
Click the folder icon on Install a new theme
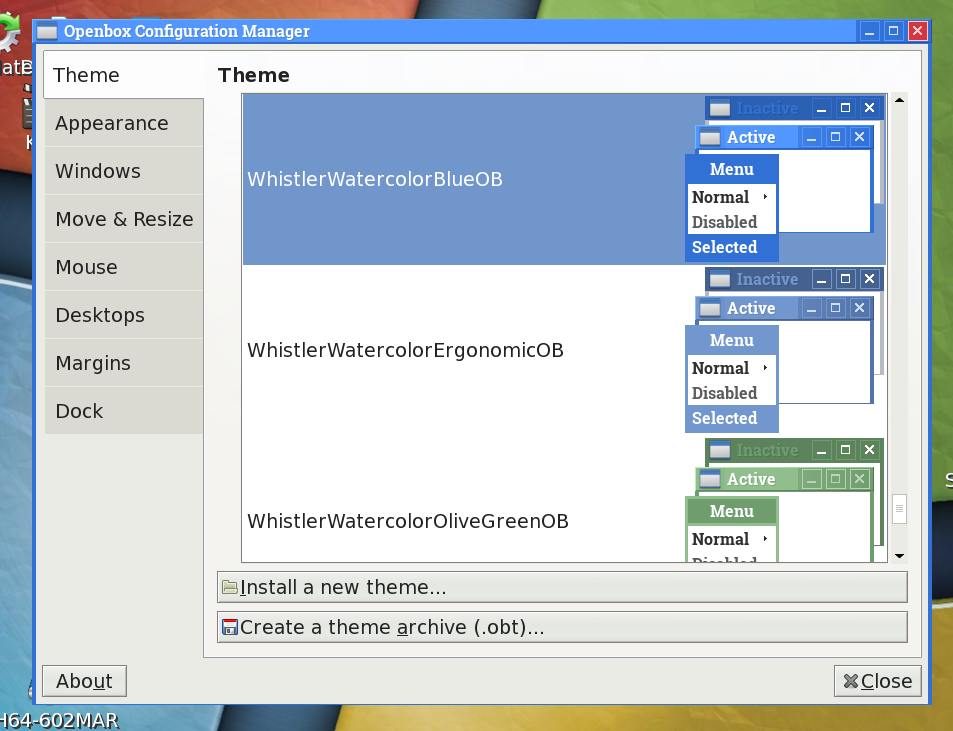point(229,587)
